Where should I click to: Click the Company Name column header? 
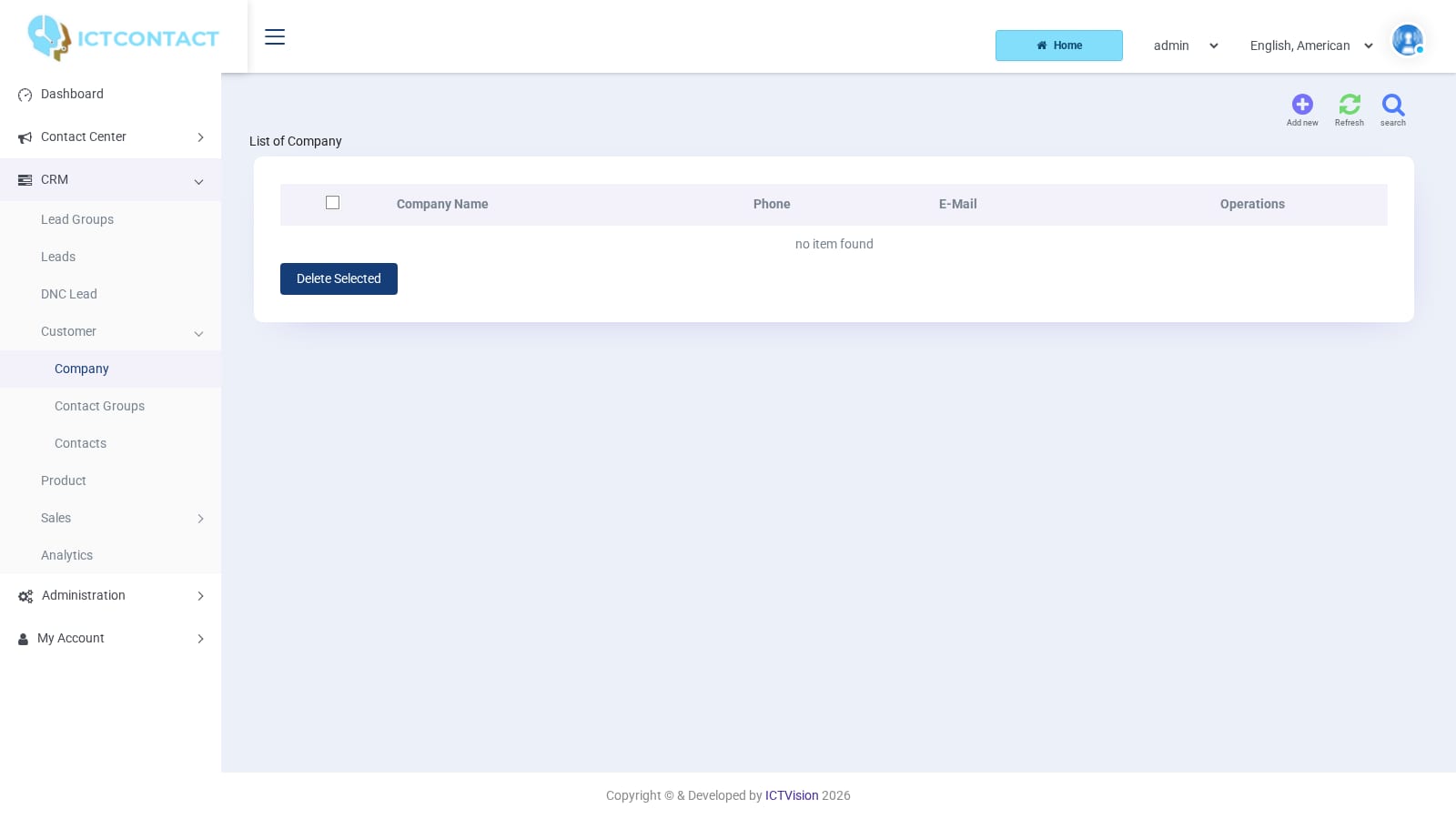tap(442, 204)
